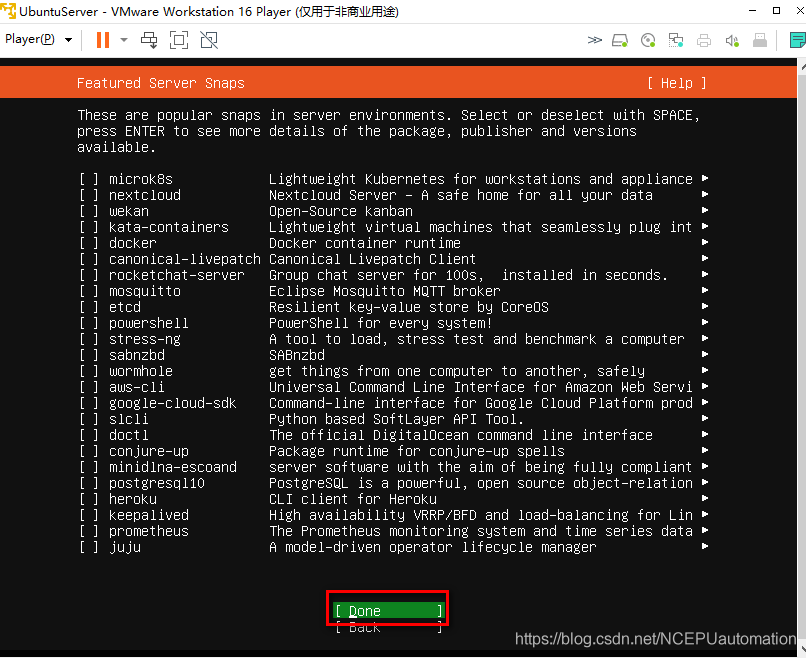Viewport: 806px width, 658px height.
Task: Expand details arrow for powershell
Action: click(x=705, y=322)
